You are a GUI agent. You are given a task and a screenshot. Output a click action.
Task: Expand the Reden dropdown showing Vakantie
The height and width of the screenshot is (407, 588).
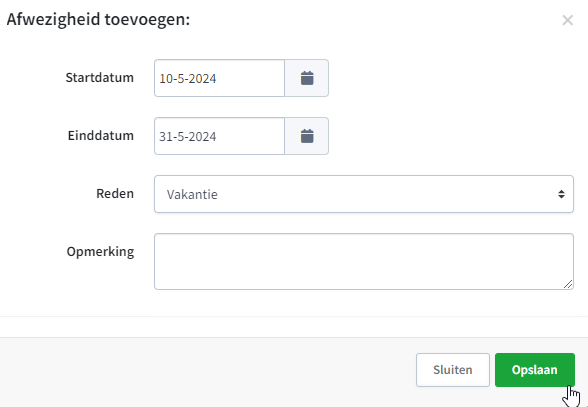364,194
